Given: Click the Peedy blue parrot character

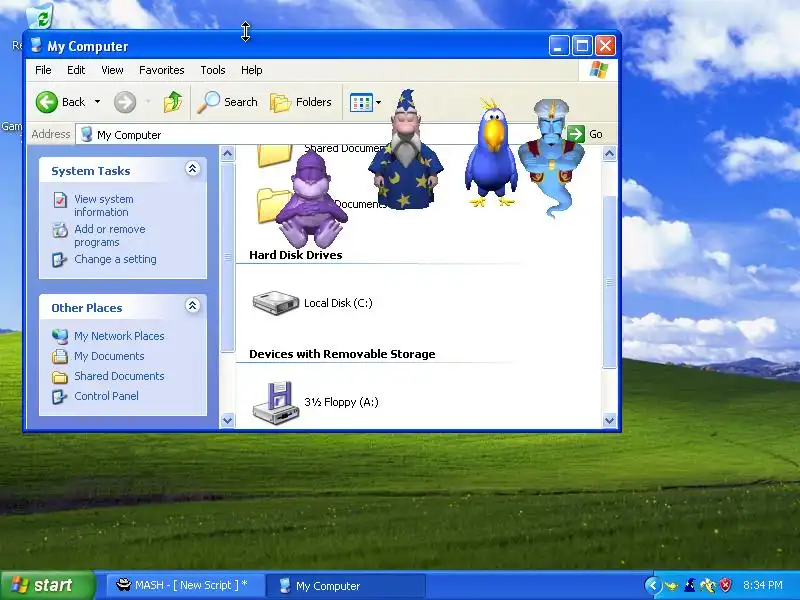Looking at the screenshot, I should (x=491, y=153).
